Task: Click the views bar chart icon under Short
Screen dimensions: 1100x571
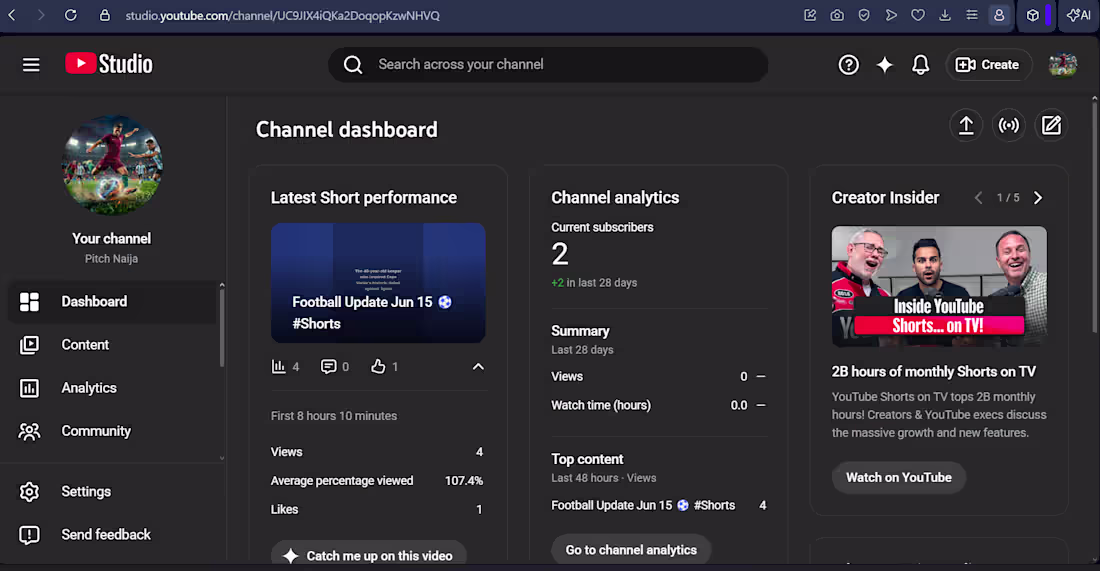Action: coord(279,366)
